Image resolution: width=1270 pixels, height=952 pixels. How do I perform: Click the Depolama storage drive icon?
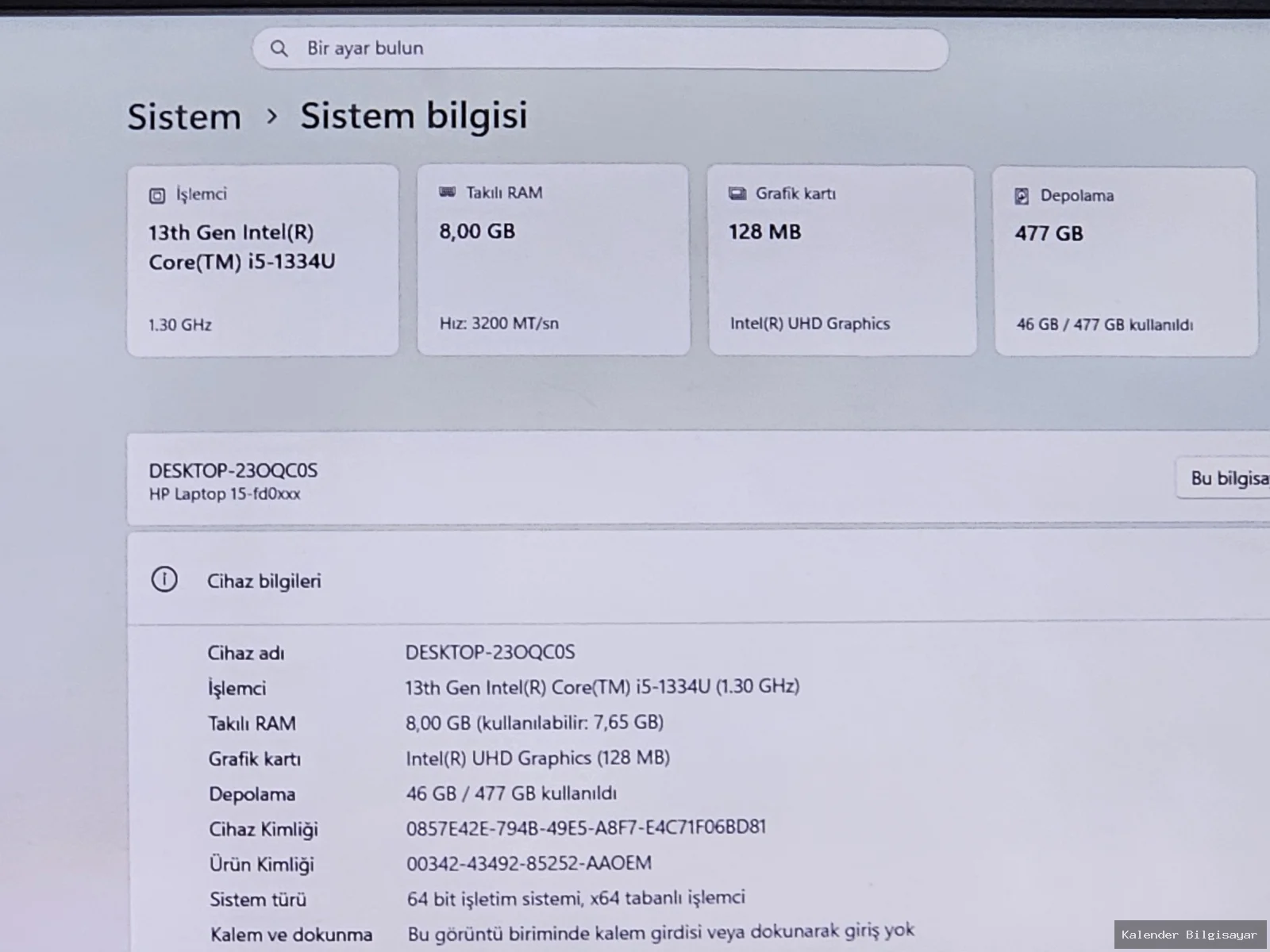(1022, 196)
